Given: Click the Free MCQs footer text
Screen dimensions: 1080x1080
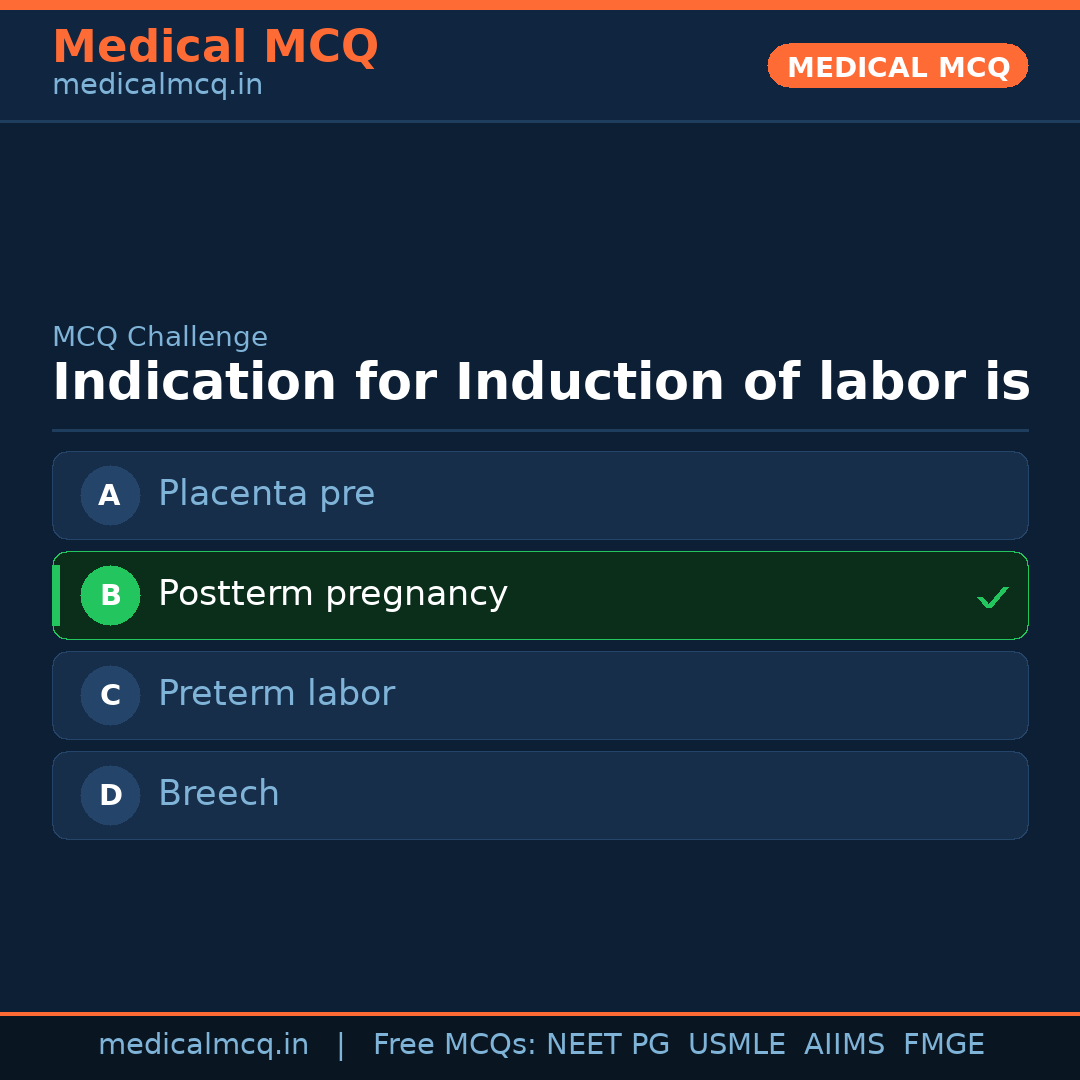Looking at the screenshot, I should point(455,1045).
